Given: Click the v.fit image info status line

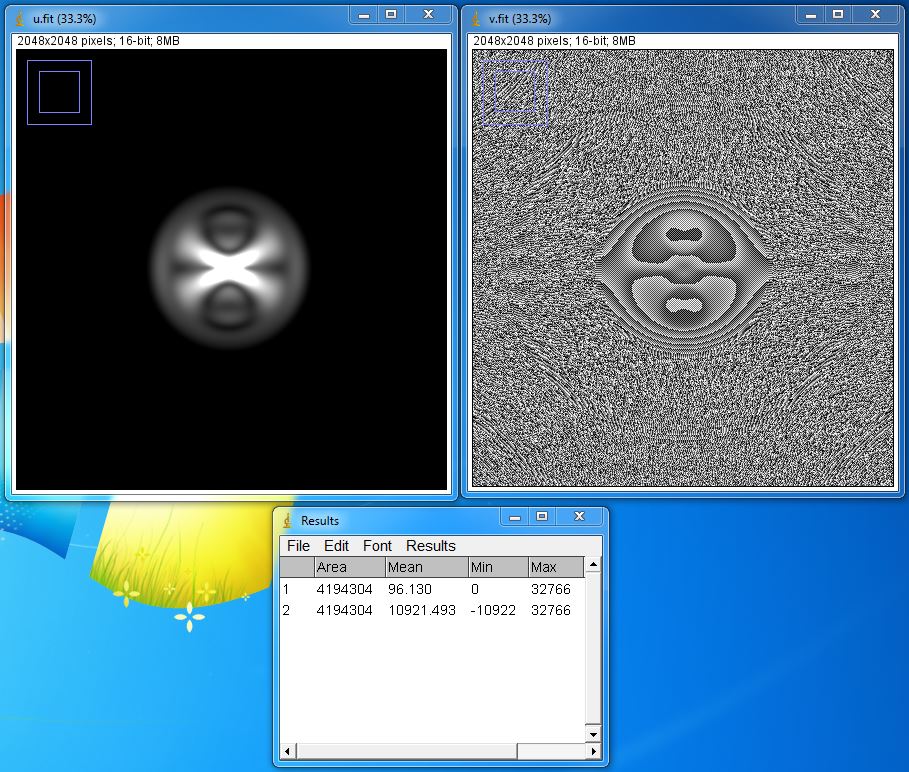Looking at the screenshot, I should pyautogui.click(x=554, y=41).
